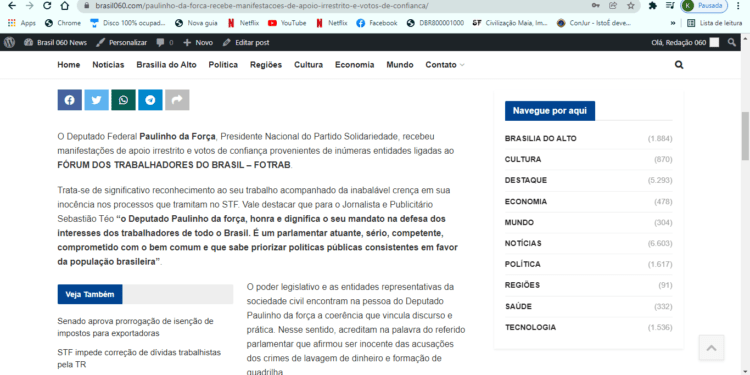This screenshot has height=375, width=750.
Task: Click the site search magnifier icon
Action: (679, 65)
